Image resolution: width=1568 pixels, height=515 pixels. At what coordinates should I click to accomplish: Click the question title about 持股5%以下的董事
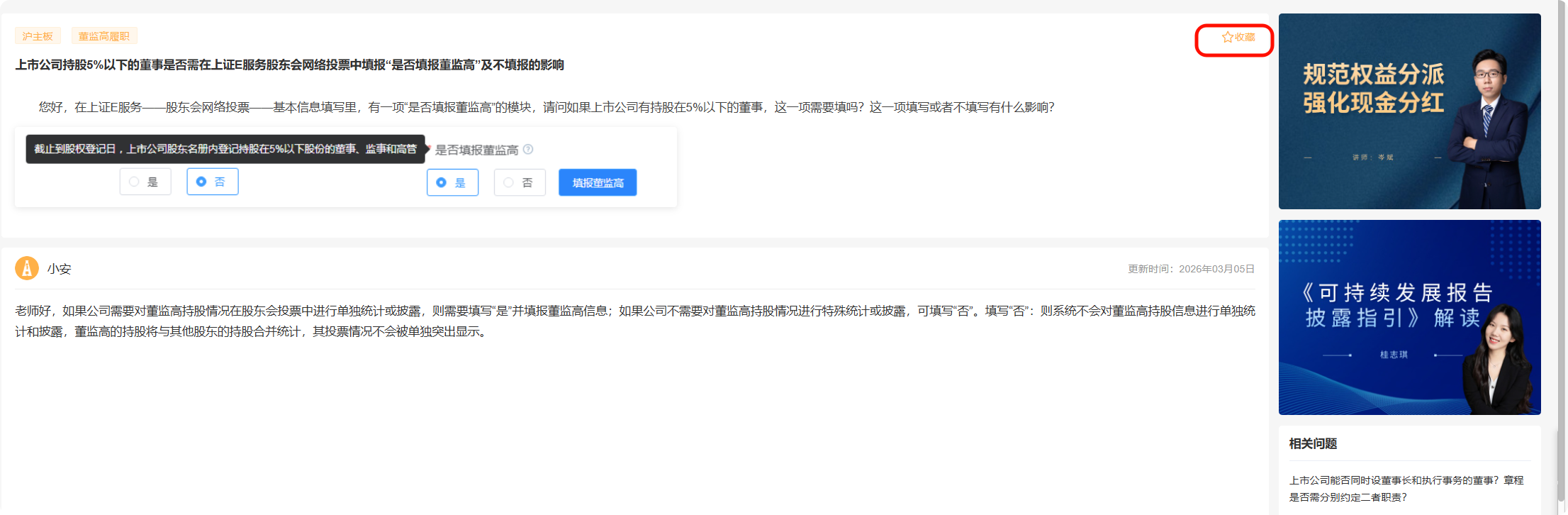click(290, 65)
